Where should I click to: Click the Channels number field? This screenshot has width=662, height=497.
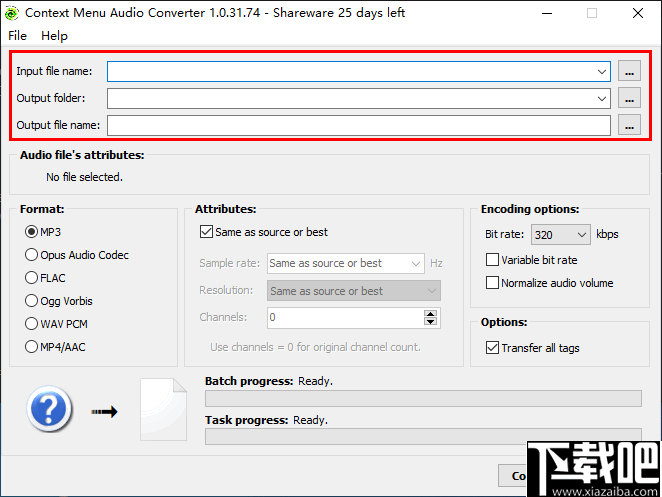click(x=345, y=318)
